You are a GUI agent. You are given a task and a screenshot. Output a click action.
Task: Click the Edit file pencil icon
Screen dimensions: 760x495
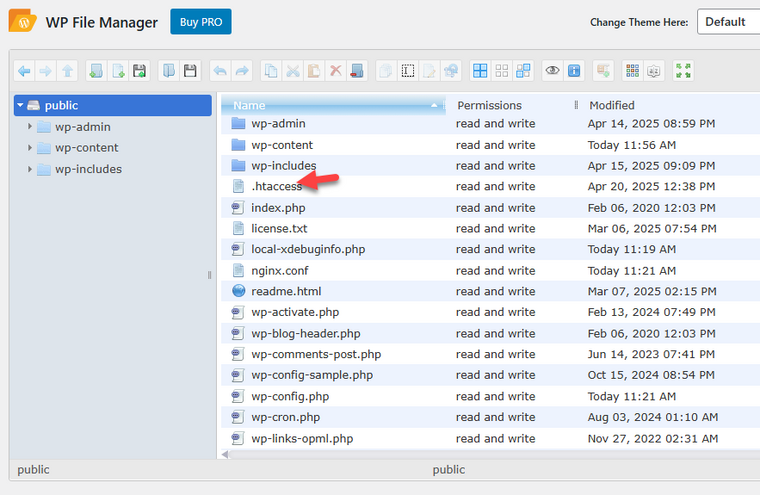(x=429, y=71)
